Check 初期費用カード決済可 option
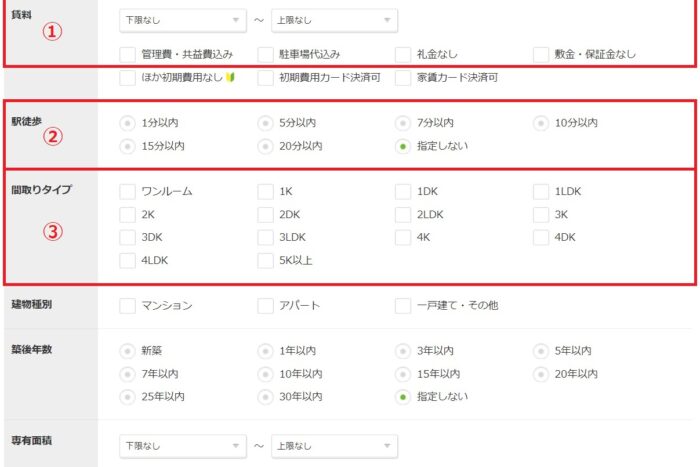Image resolution: width=700 pixels, height=467 pixels. 265,78
